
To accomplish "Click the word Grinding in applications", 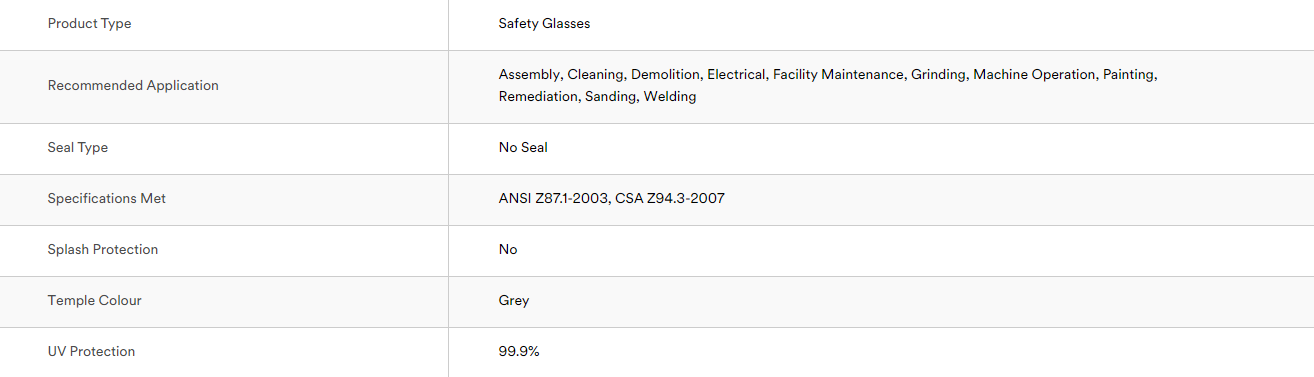I will [938, 75].
